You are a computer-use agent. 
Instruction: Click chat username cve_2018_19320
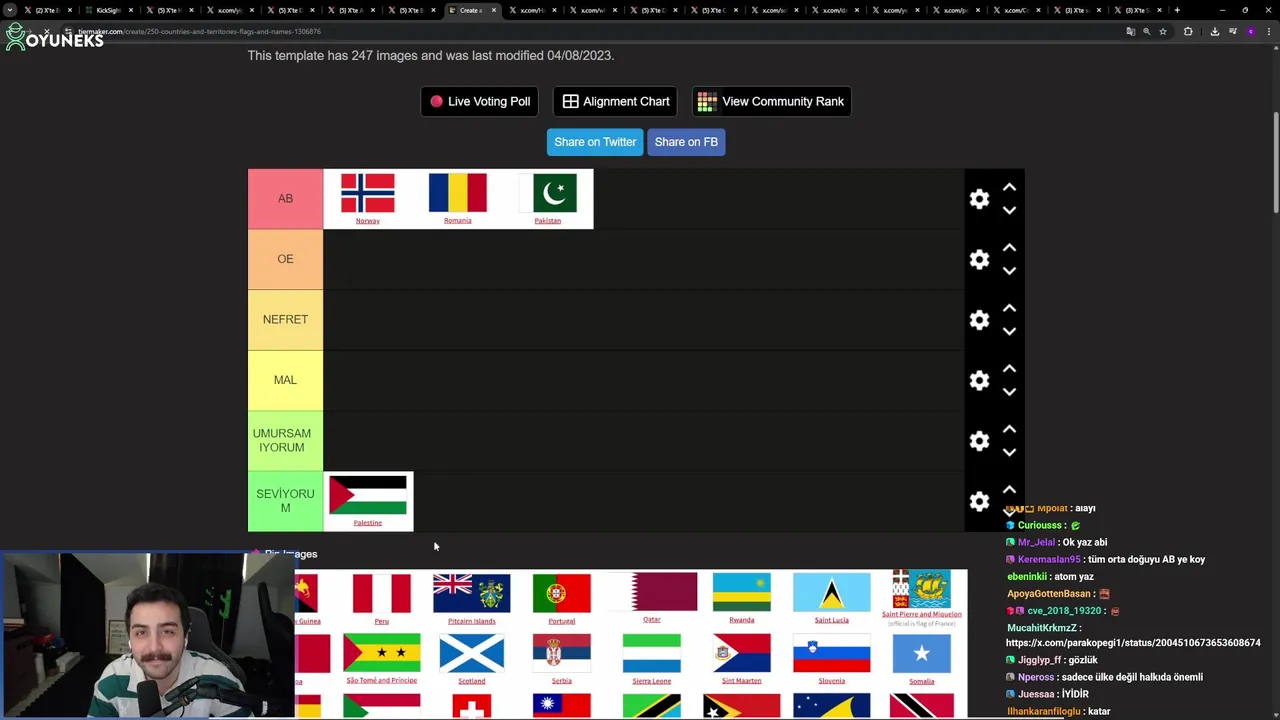(x=1064, y=611)
